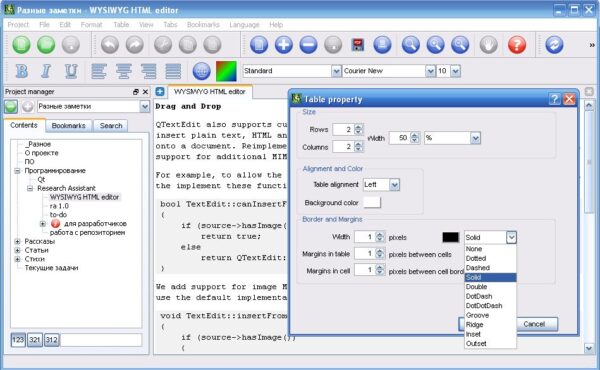The width and height of the screenshot is (600, 370).
Task: Expand the Рассказы tree node
Action: pos(17,241)
